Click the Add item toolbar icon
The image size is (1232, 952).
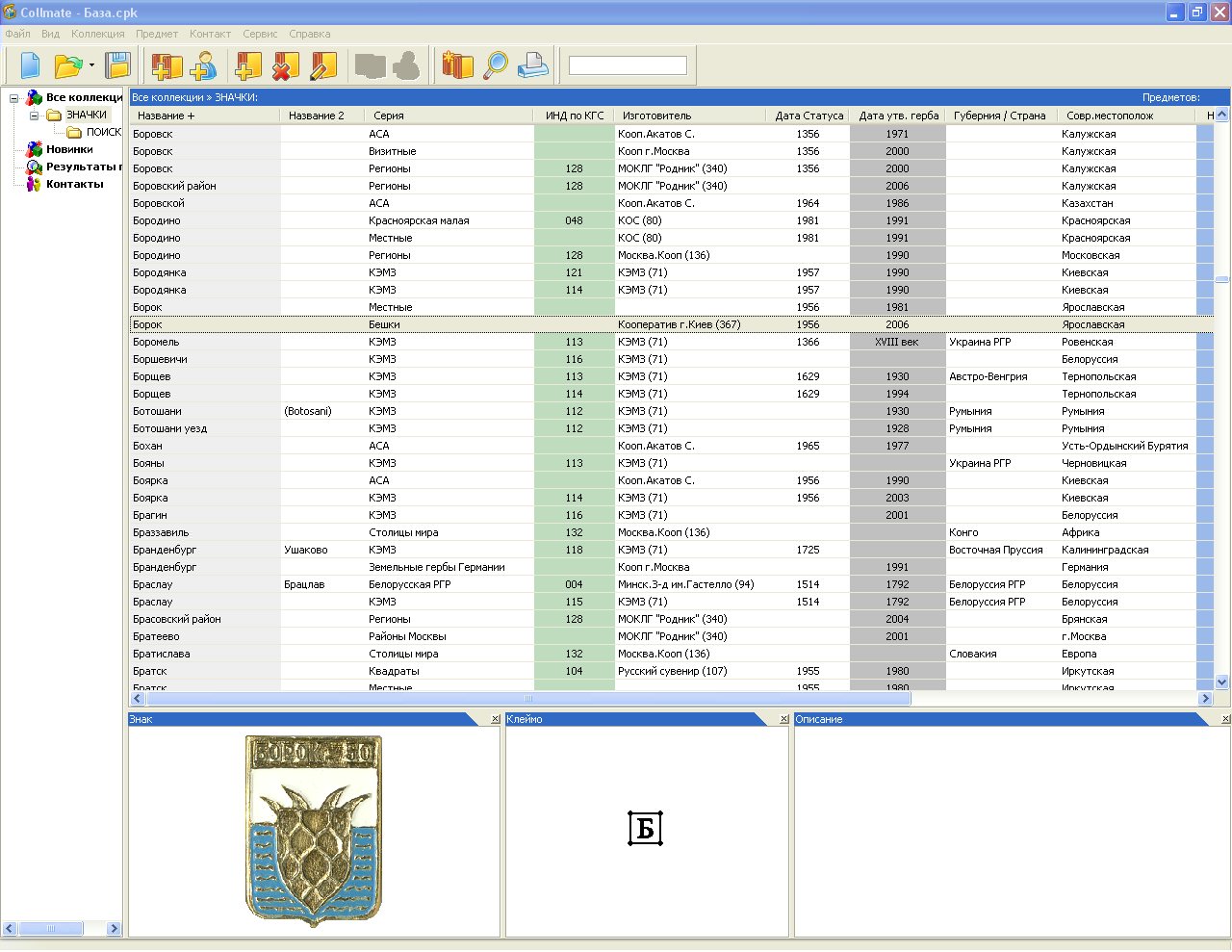click(248, 65)
